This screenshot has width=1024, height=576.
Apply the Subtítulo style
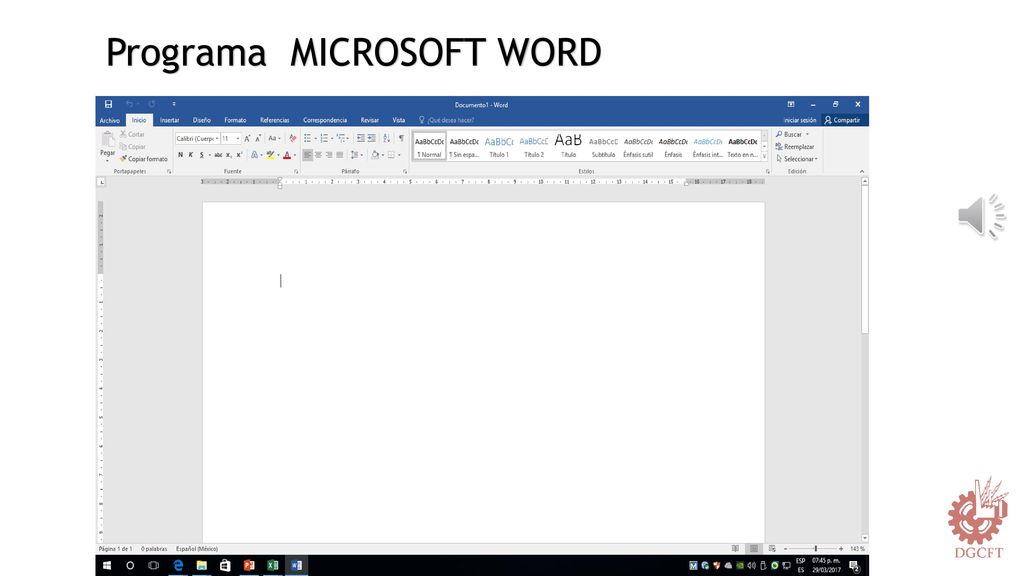[603, 146]
